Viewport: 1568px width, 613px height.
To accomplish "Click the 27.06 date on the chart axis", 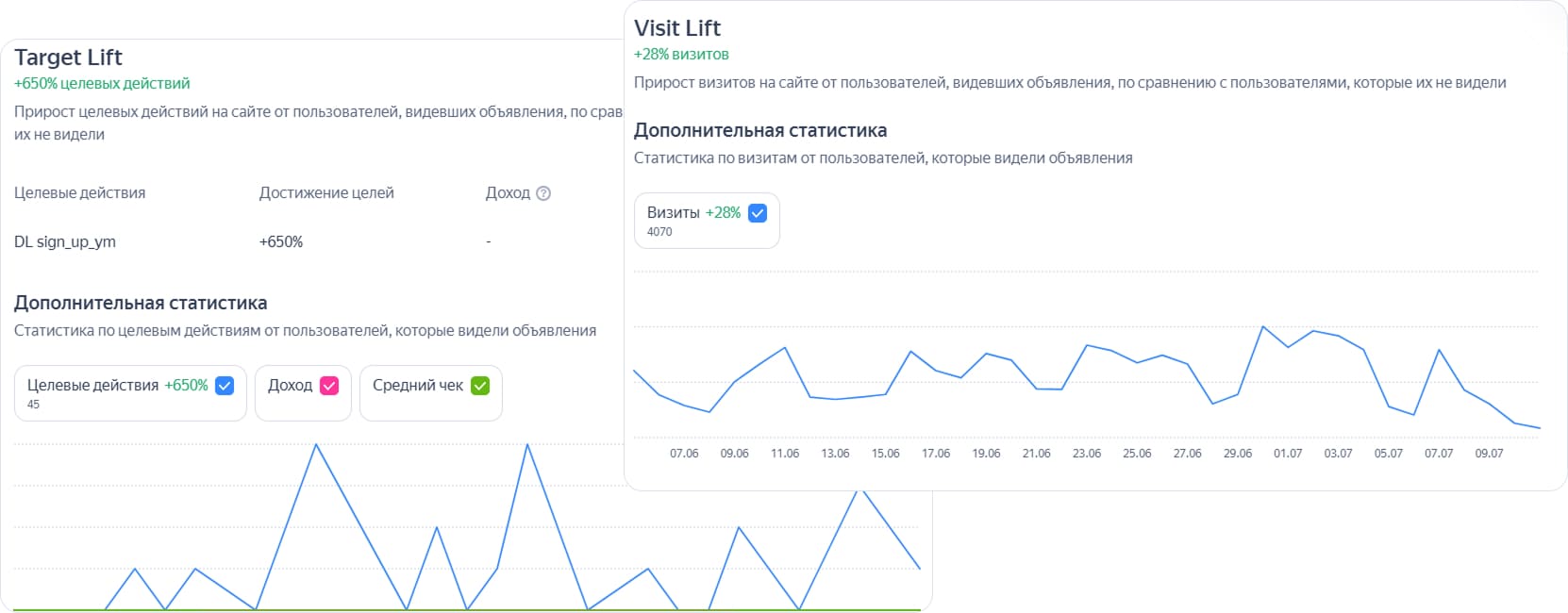I will [x=1188, y=454].
